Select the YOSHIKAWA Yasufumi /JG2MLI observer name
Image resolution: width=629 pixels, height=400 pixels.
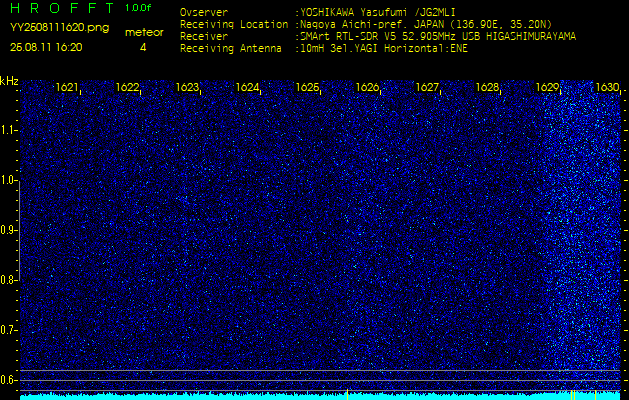pos(377,12)
